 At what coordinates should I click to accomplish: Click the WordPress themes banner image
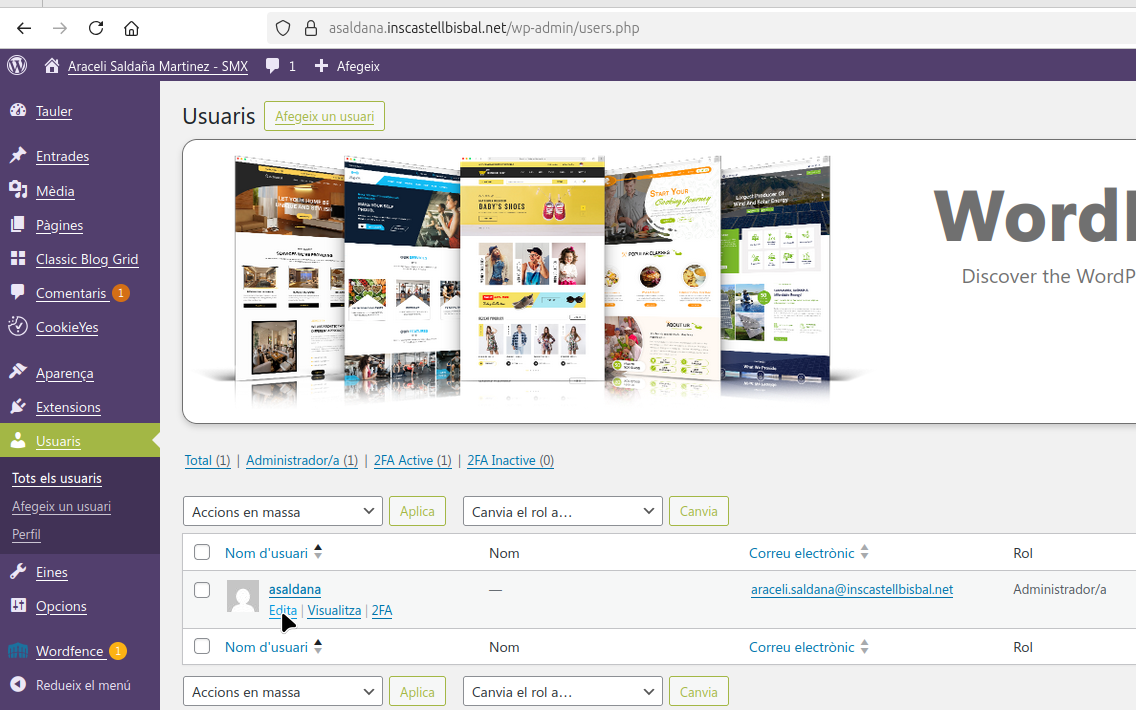pos(660,280)
